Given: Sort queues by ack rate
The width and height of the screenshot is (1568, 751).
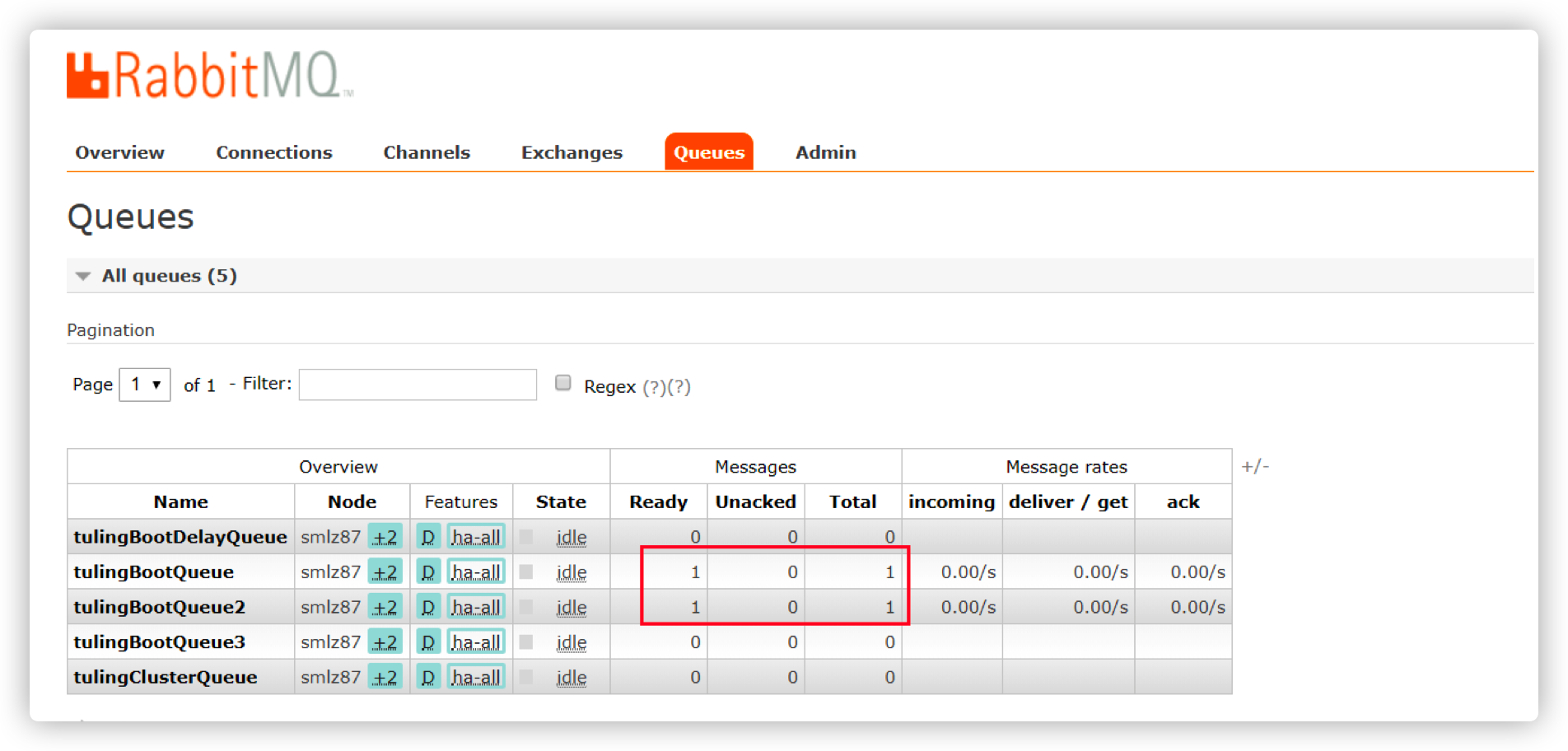Looking at the screenshot, I should tap(1183, 501).
